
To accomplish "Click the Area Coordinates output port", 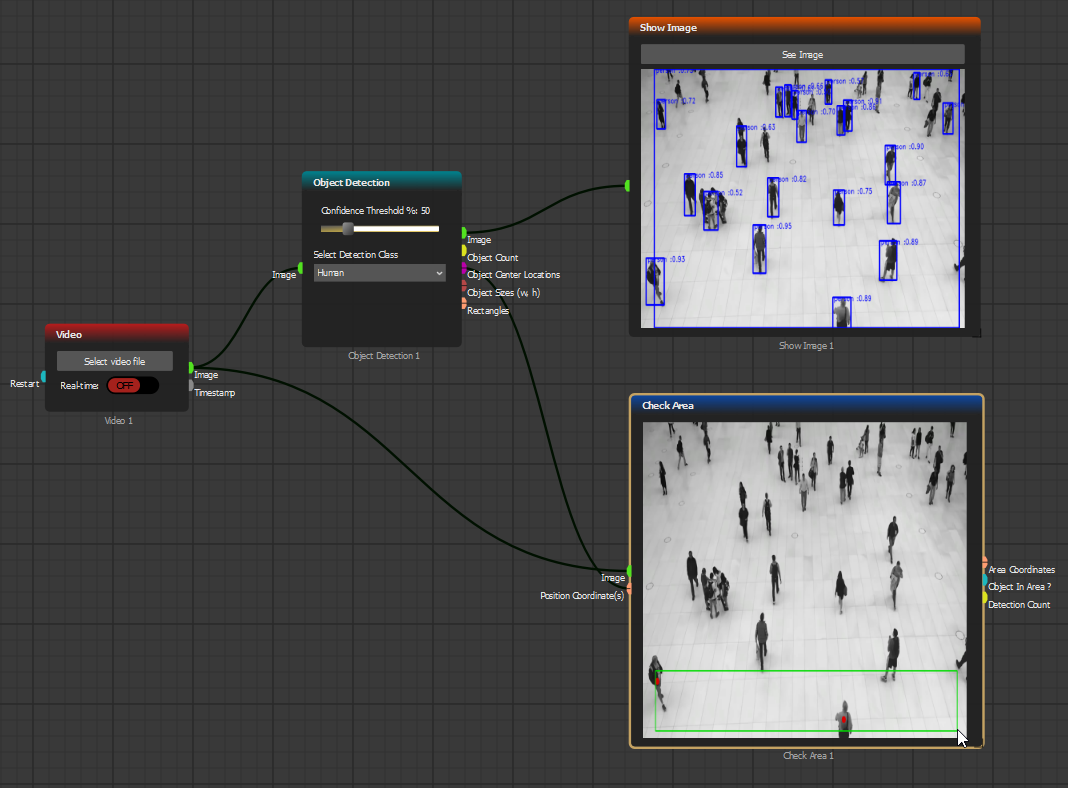I will point(985,563).
